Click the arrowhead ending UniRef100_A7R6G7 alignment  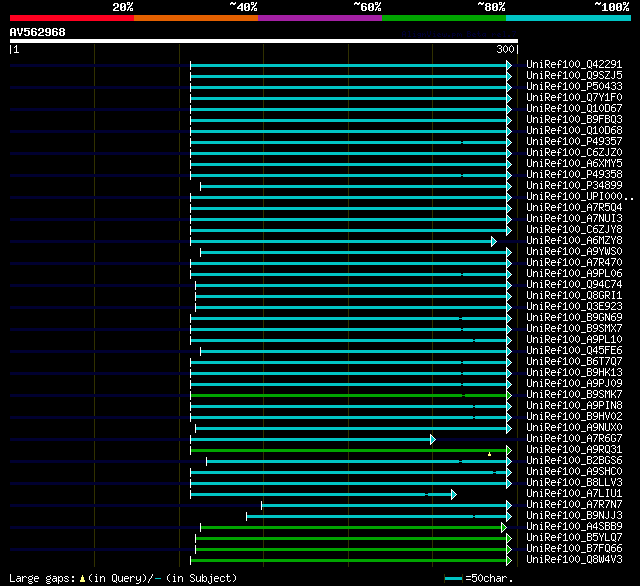pos(433,440)
